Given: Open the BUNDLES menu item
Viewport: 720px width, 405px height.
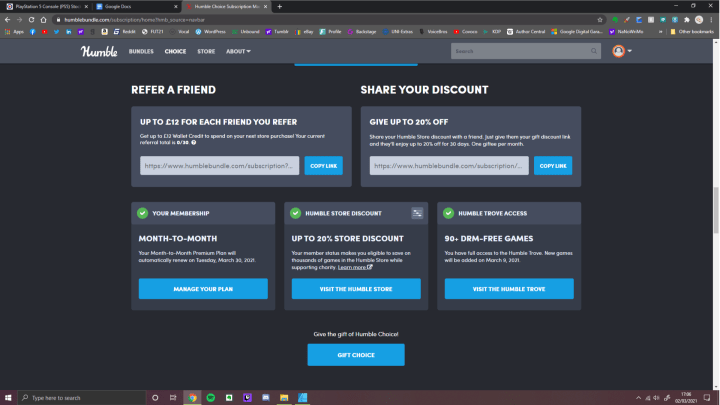Looking at the screenshot, I should tap(141, 51).
